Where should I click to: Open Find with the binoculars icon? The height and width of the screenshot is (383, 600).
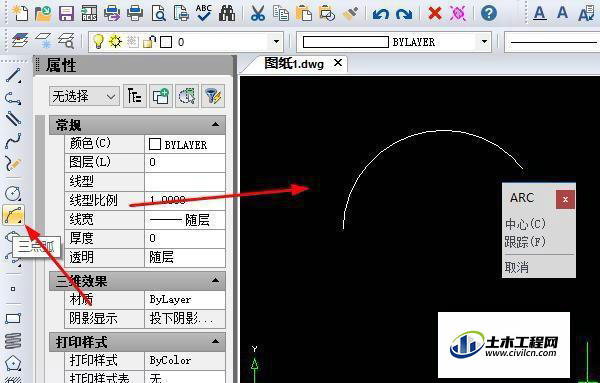point(227,13)
